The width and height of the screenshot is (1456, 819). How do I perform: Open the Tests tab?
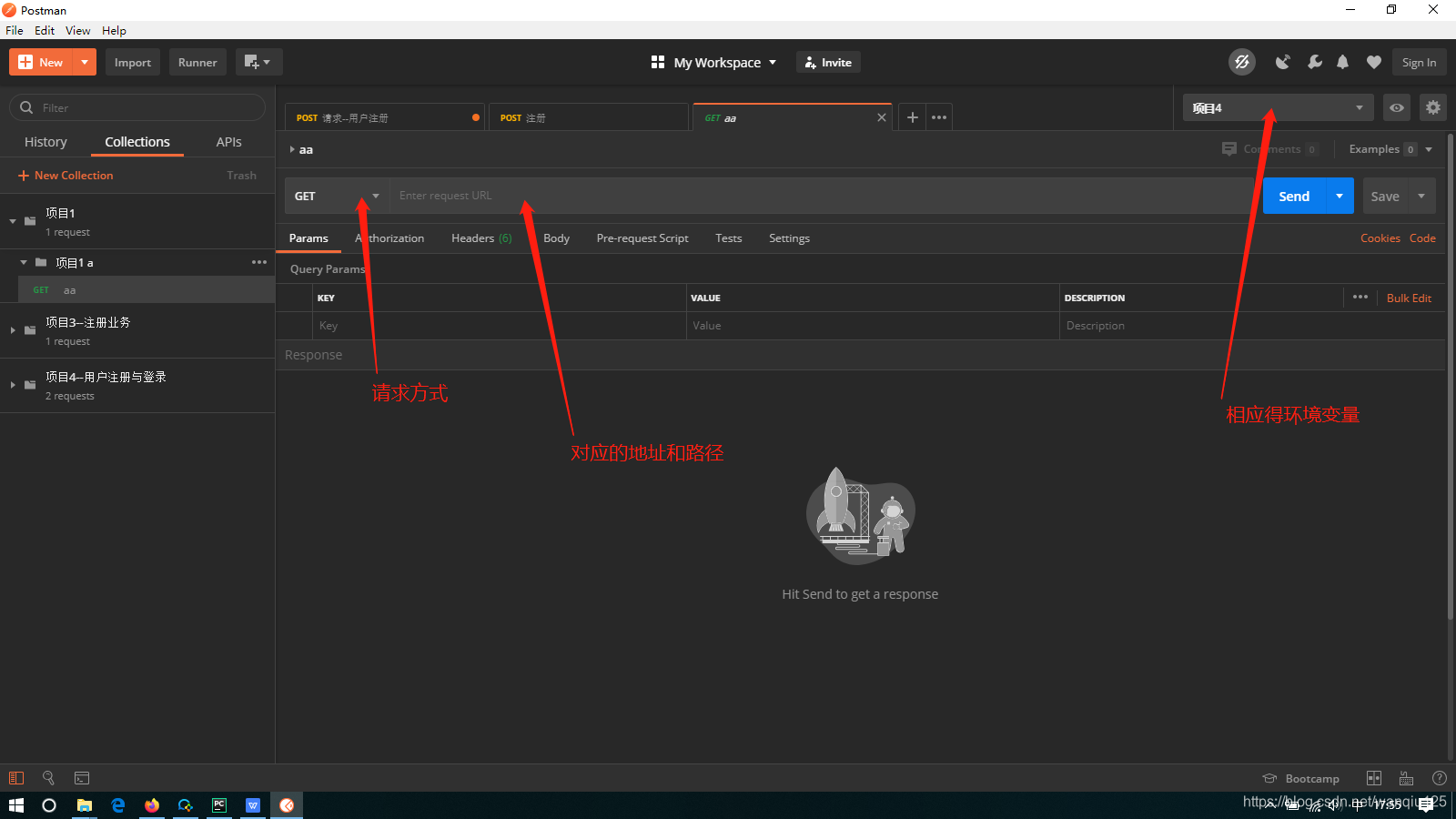point(728,238)
